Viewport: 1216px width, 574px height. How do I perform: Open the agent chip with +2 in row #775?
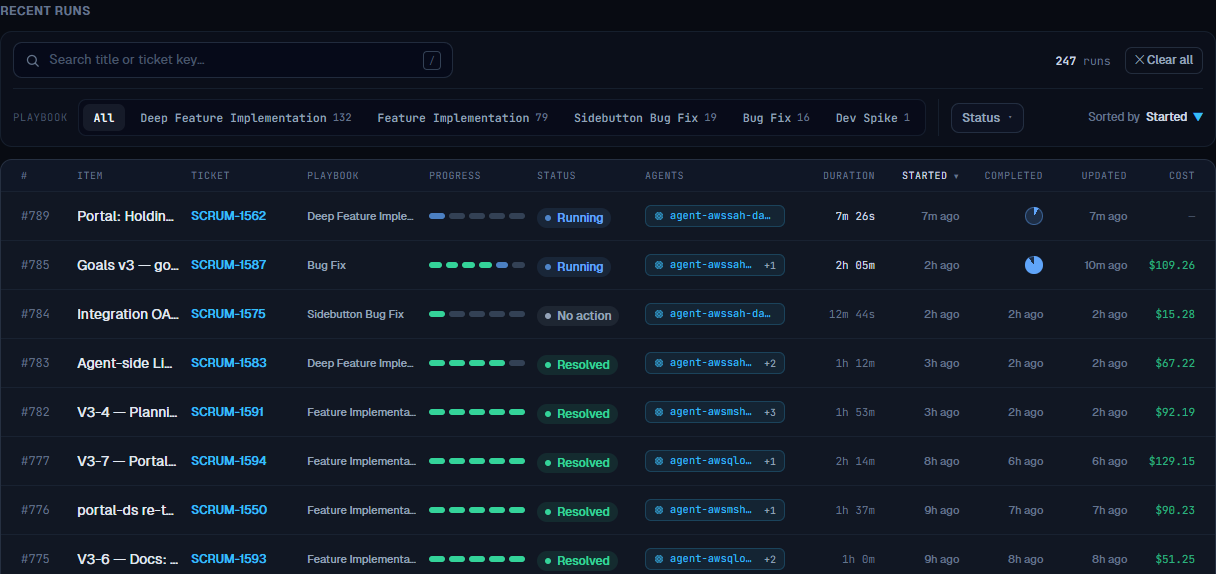click(x=714, y=559)
